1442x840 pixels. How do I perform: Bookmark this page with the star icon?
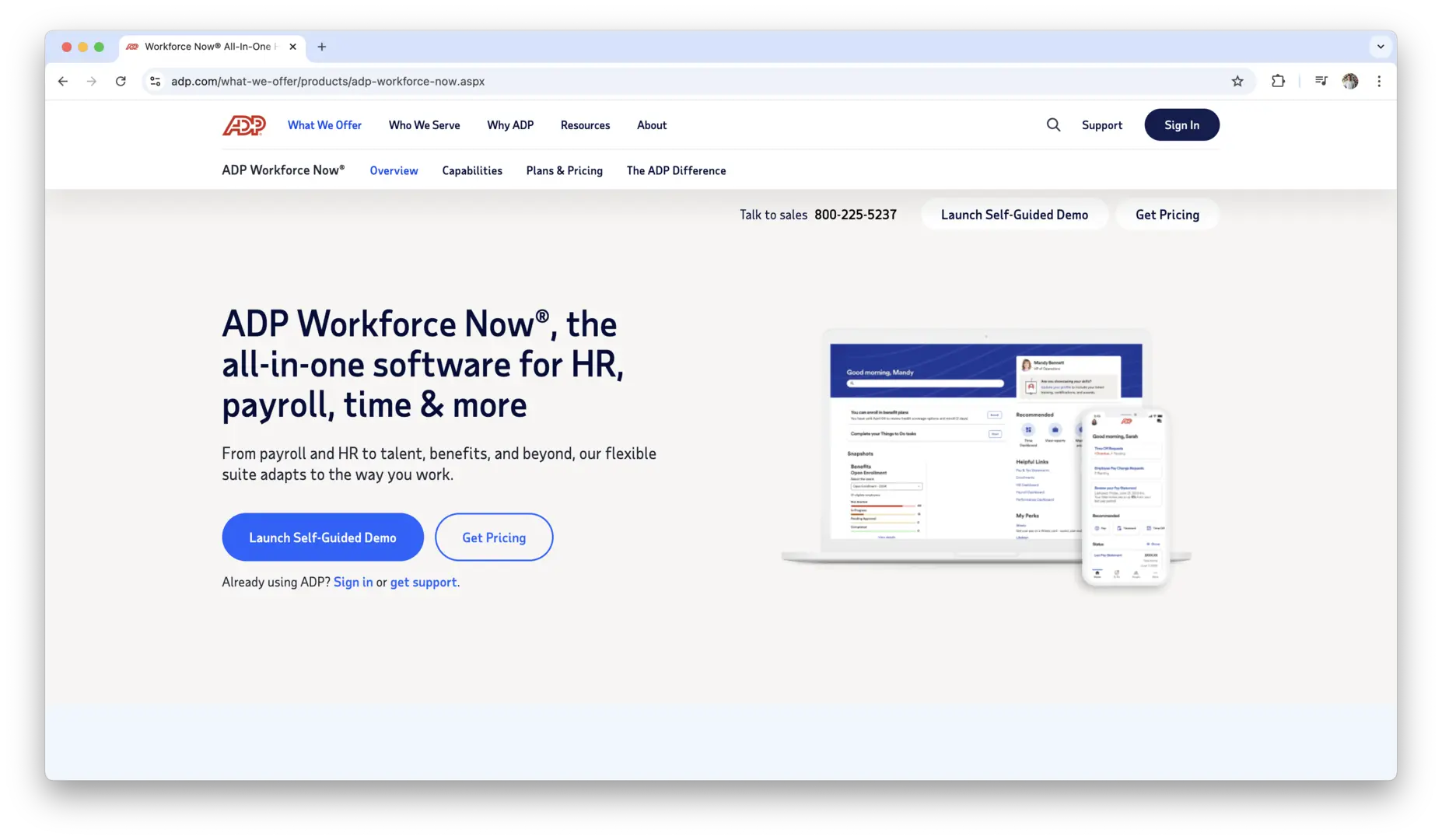click(x=1237, y=81)
